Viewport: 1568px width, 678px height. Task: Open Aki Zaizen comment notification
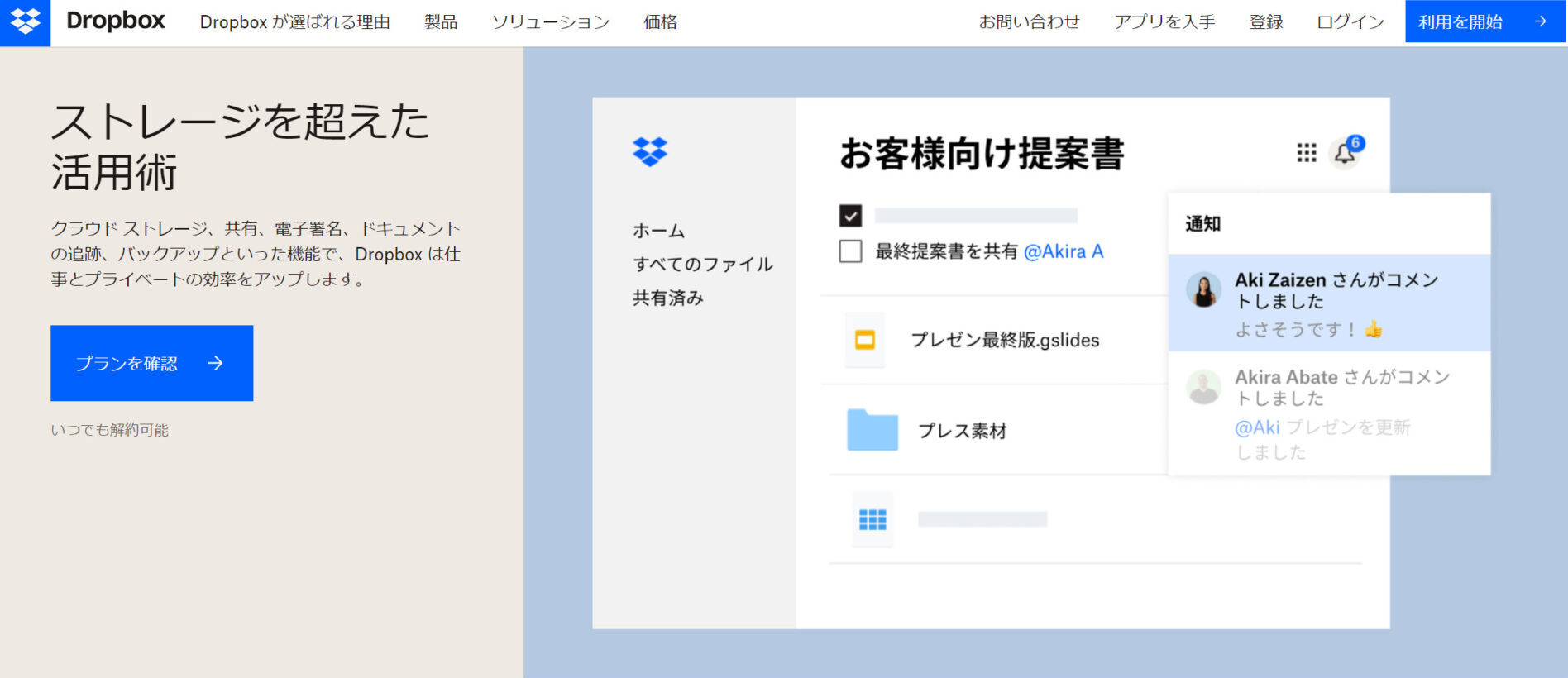1329,303
